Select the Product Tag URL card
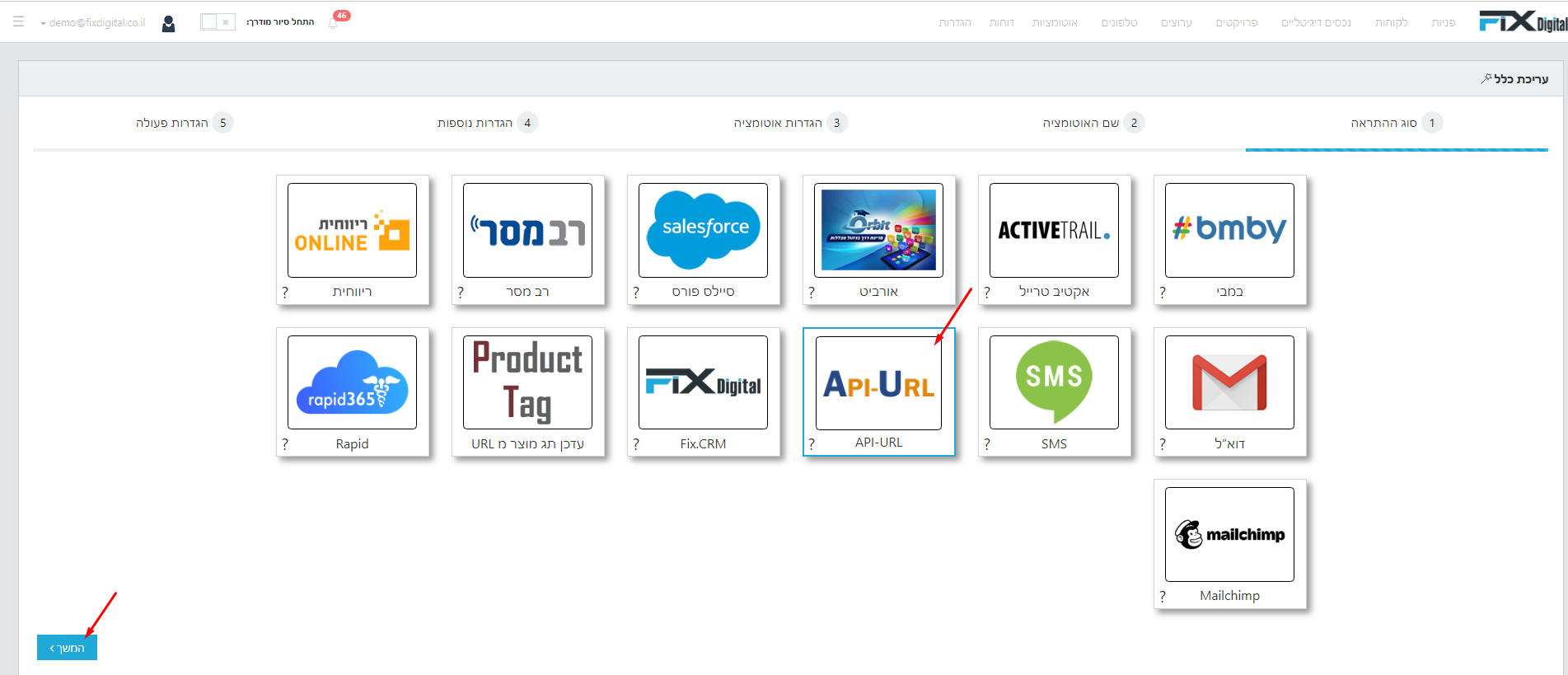This screenshot has height=675, width=1568. coord(527,391)
